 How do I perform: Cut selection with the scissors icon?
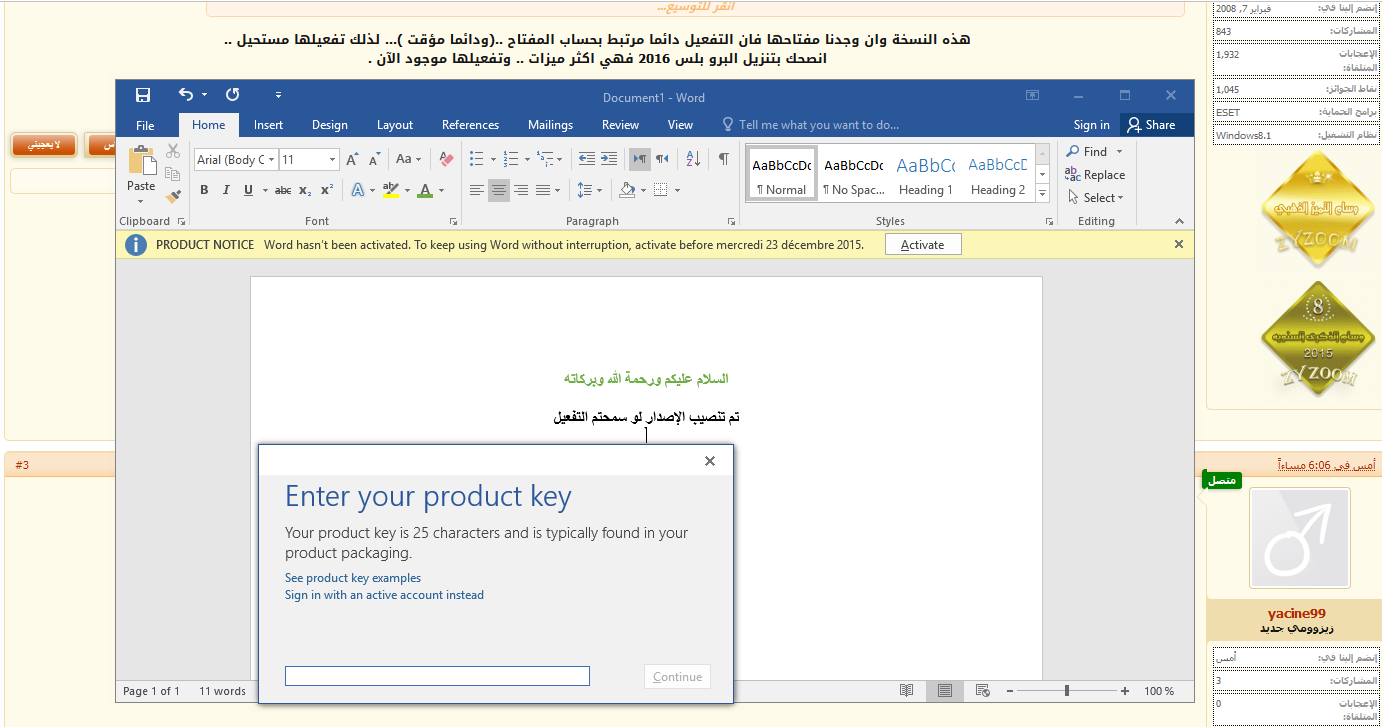(173, 151)
